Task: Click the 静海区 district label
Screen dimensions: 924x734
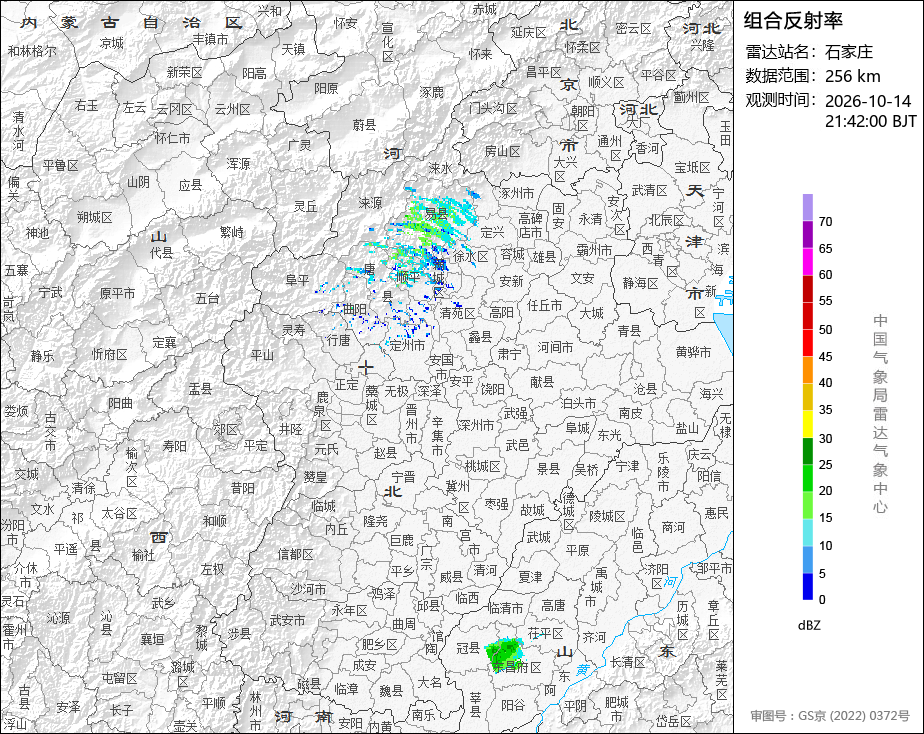Action: click(x=641, y=284)
